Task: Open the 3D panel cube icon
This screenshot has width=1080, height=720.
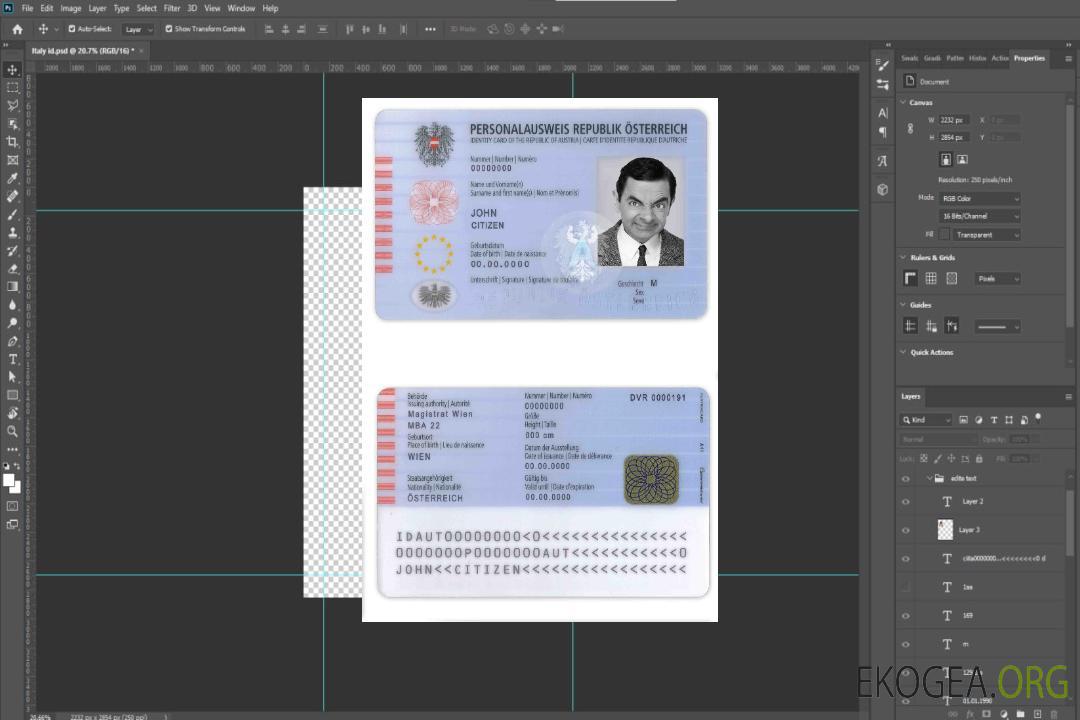Action: click(882, 189)
